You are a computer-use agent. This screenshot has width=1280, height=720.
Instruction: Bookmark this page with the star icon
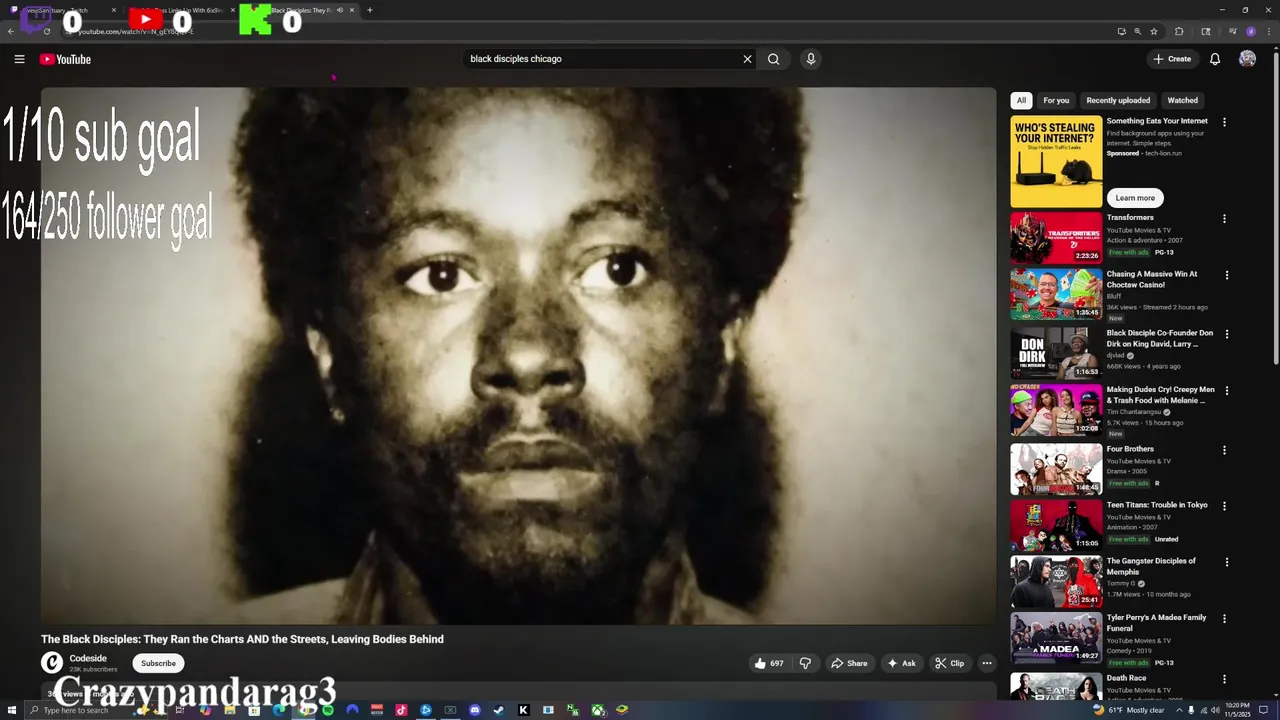point(1153,31)
